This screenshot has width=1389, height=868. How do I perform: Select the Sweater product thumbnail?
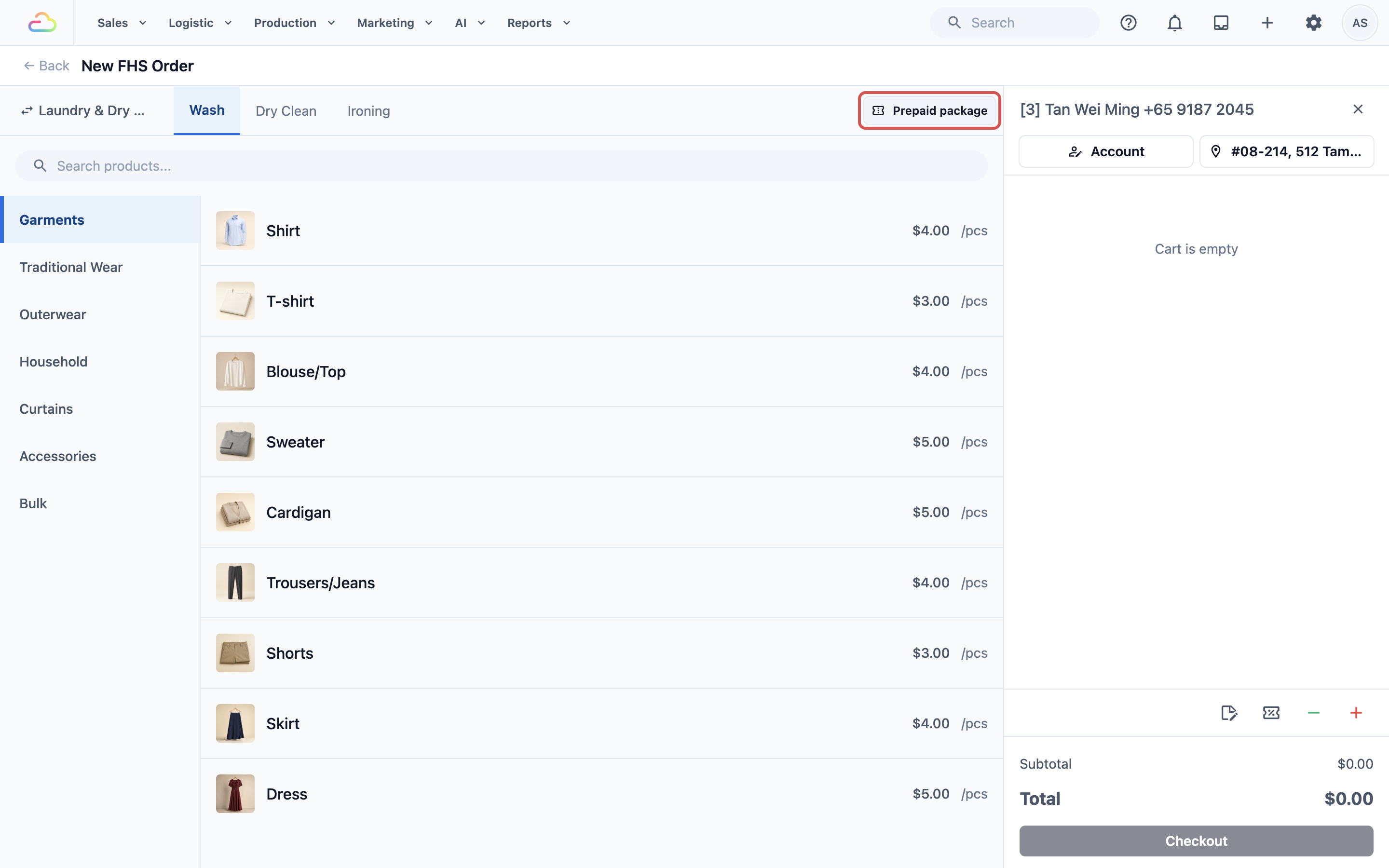[235, 441]
